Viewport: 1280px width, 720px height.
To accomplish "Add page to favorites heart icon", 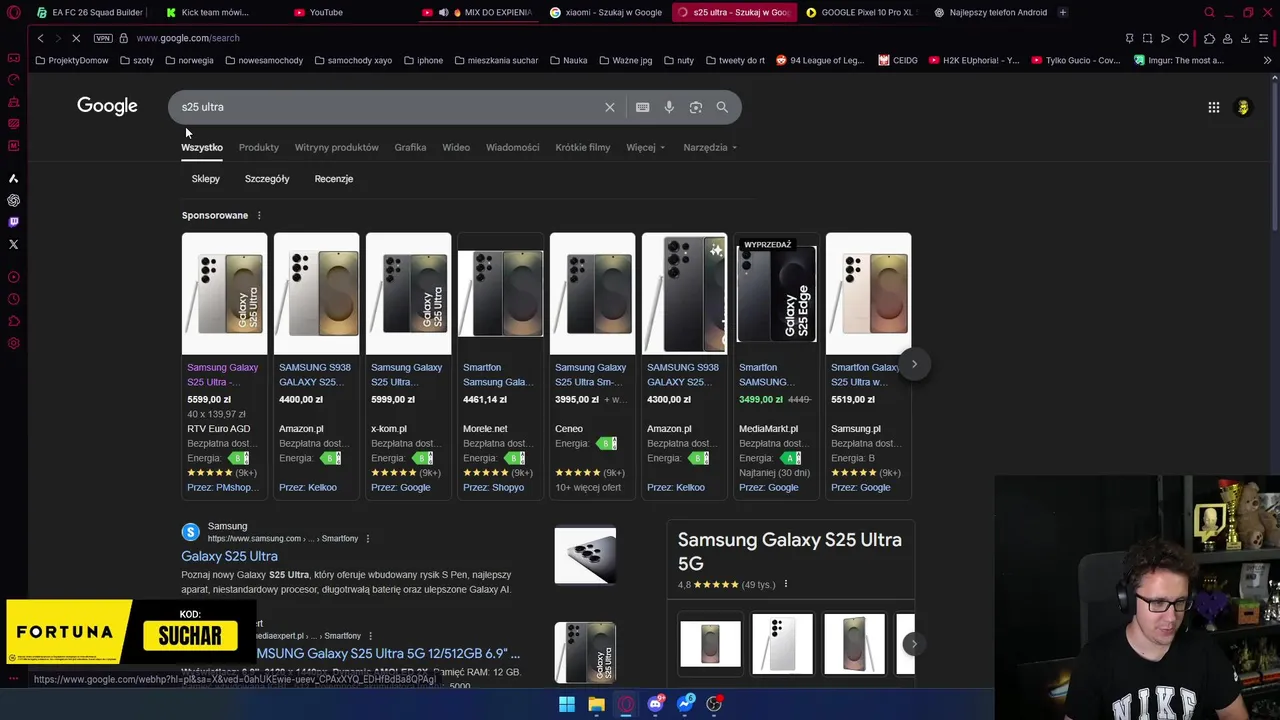I will [1184, 38].
